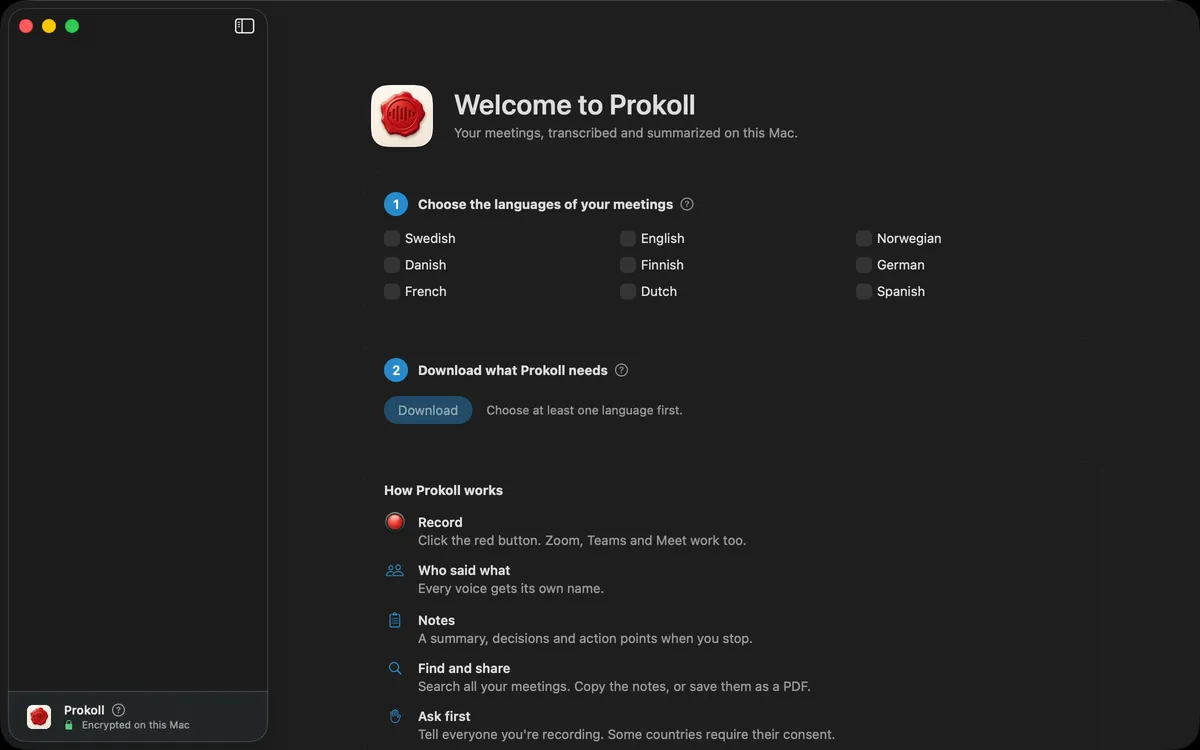This screenshot has height=750, width=1200.
Task: Click the Prokoll wax seal app logo
Action: [x=402, y=116]
